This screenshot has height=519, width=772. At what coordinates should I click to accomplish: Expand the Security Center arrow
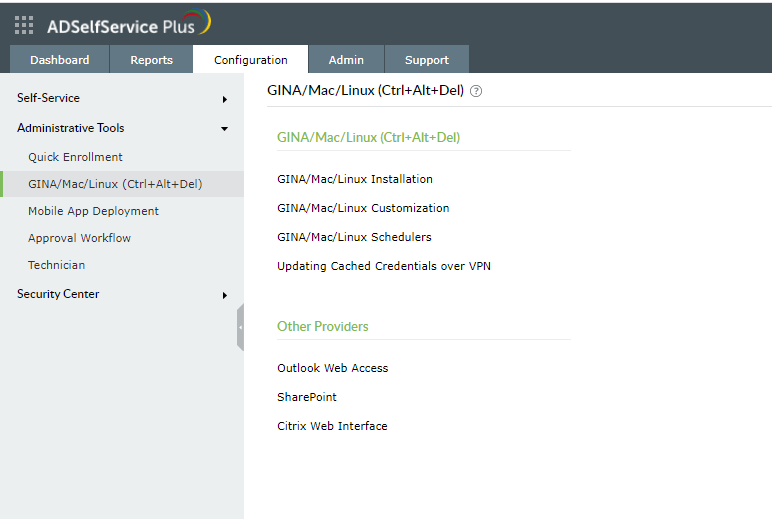[225, 295]
